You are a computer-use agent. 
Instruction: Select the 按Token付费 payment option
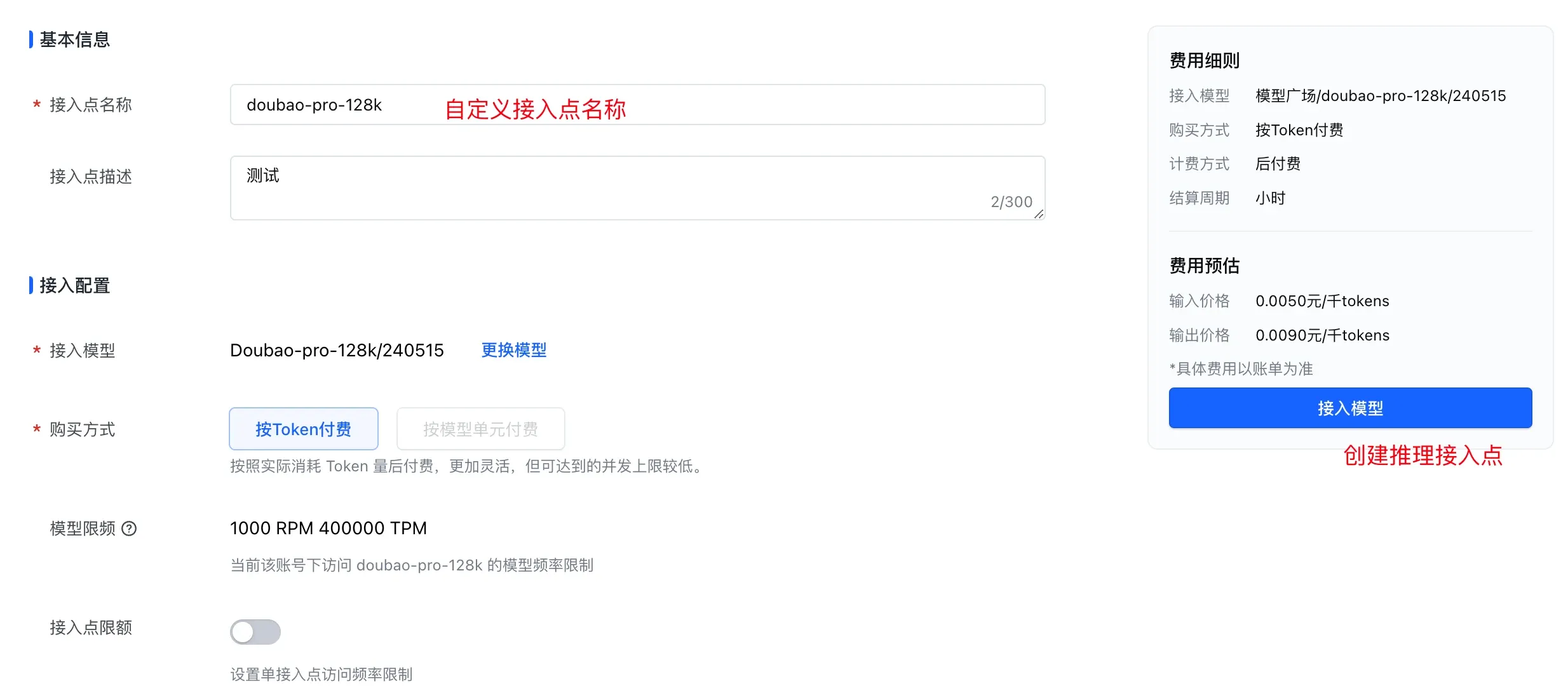click(303, 429)
